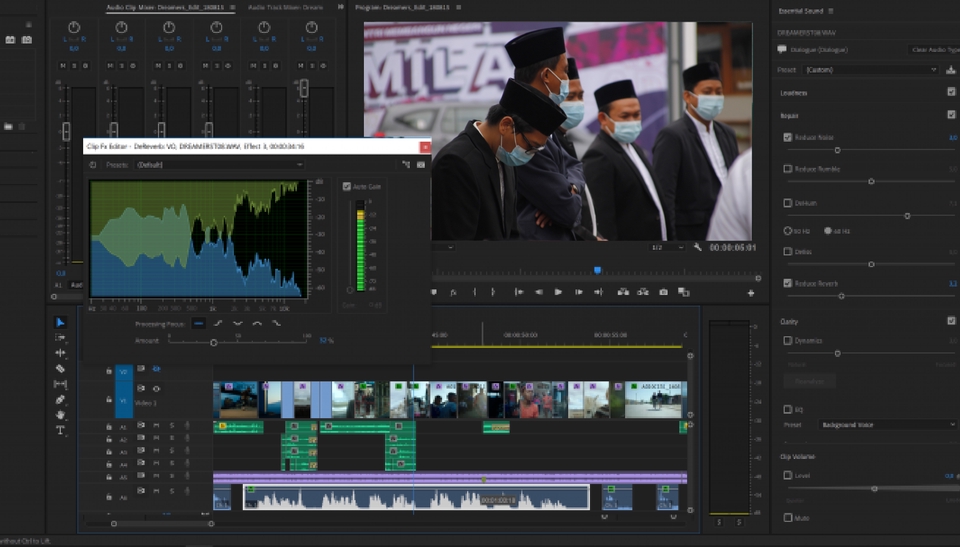Viewport: 960px width, 547px height.
Task: Select the Razor tool
Action: [60, 369]
